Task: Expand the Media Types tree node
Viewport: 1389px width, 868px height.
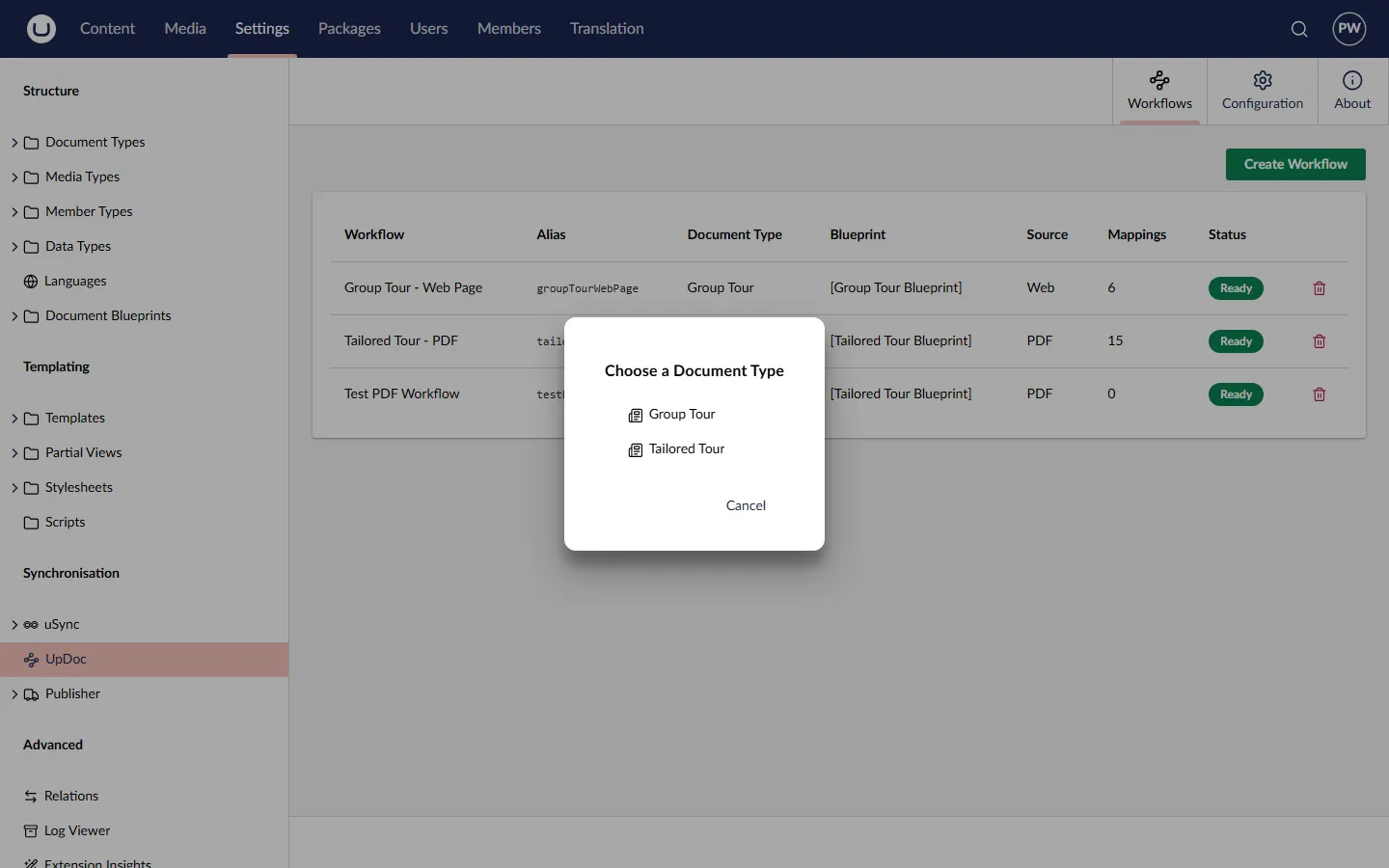Action: coord(14,177)
